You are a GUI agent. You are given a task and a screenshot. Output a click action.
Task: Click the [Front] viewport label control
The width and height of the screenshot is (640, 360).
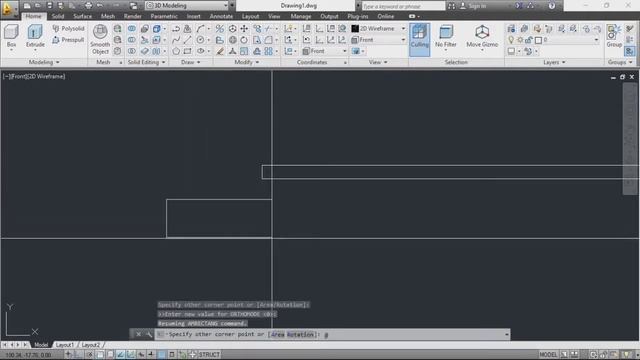19,76
